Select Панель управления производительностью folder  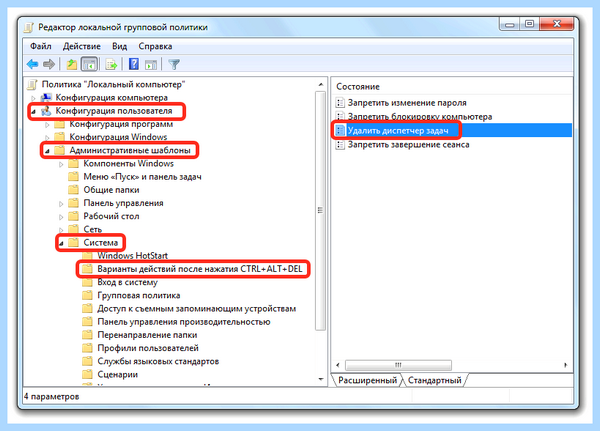[x=184, y=322]
